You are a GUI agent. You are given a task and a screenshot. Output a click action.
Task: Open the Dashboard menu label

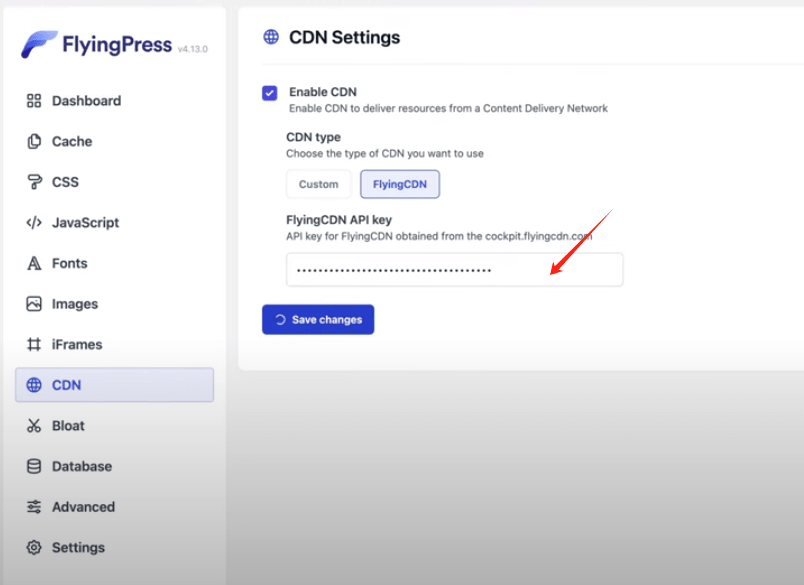86,101
